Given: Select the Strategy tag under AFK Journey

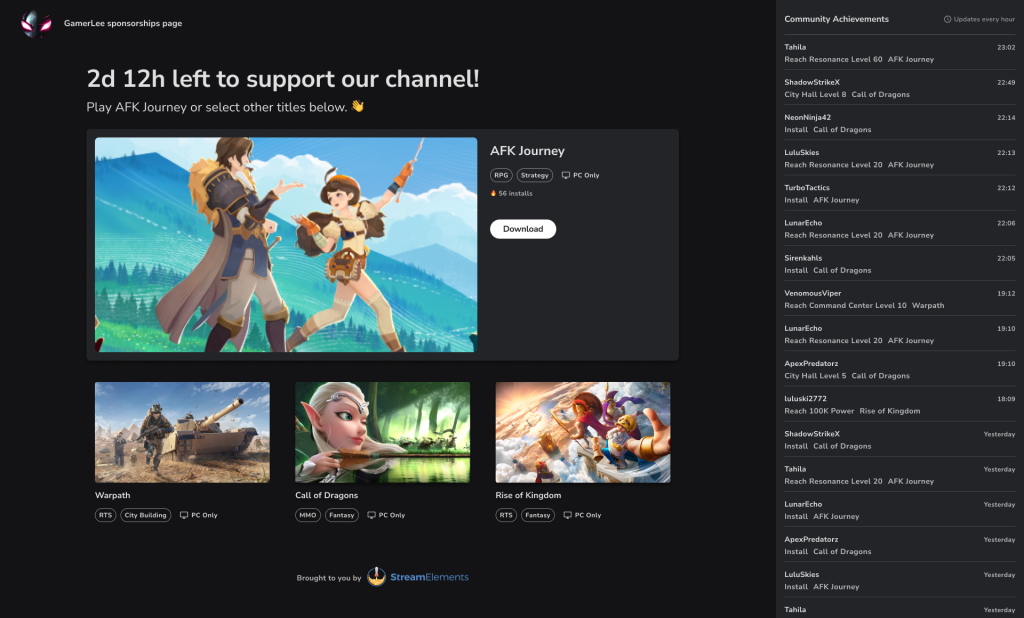Looking at the screenshot, I should click(x=535, y=175).
